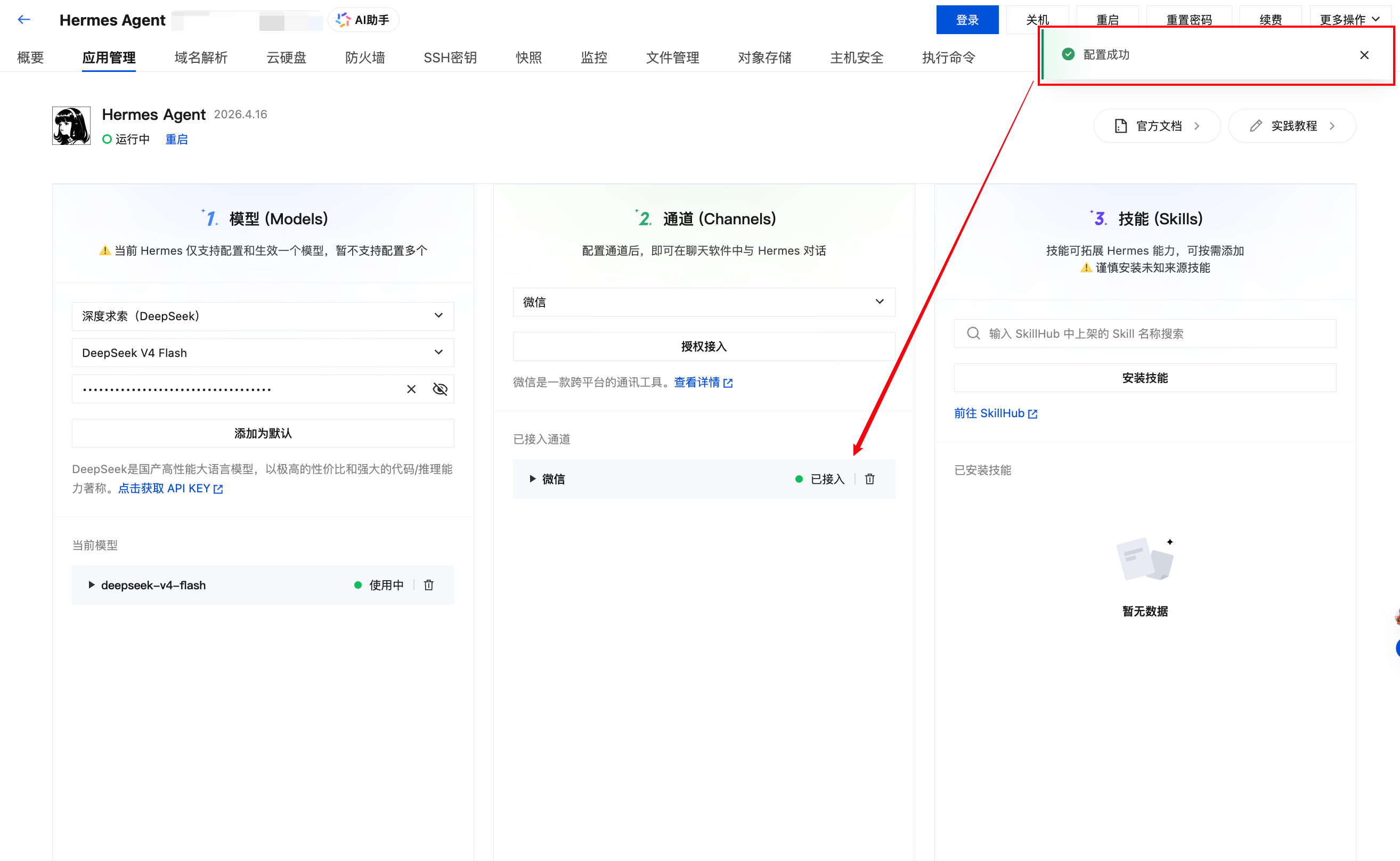Click the 已接入 status label
The height and width of the screenshot is (861, 1400).
(827, 479)
